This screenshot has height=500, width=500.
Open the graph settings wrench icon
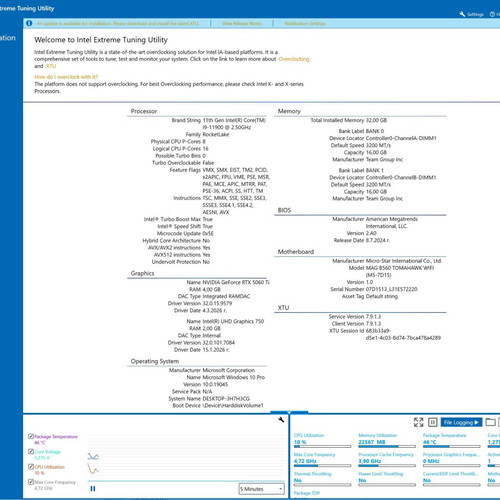[x=281, y=420]
